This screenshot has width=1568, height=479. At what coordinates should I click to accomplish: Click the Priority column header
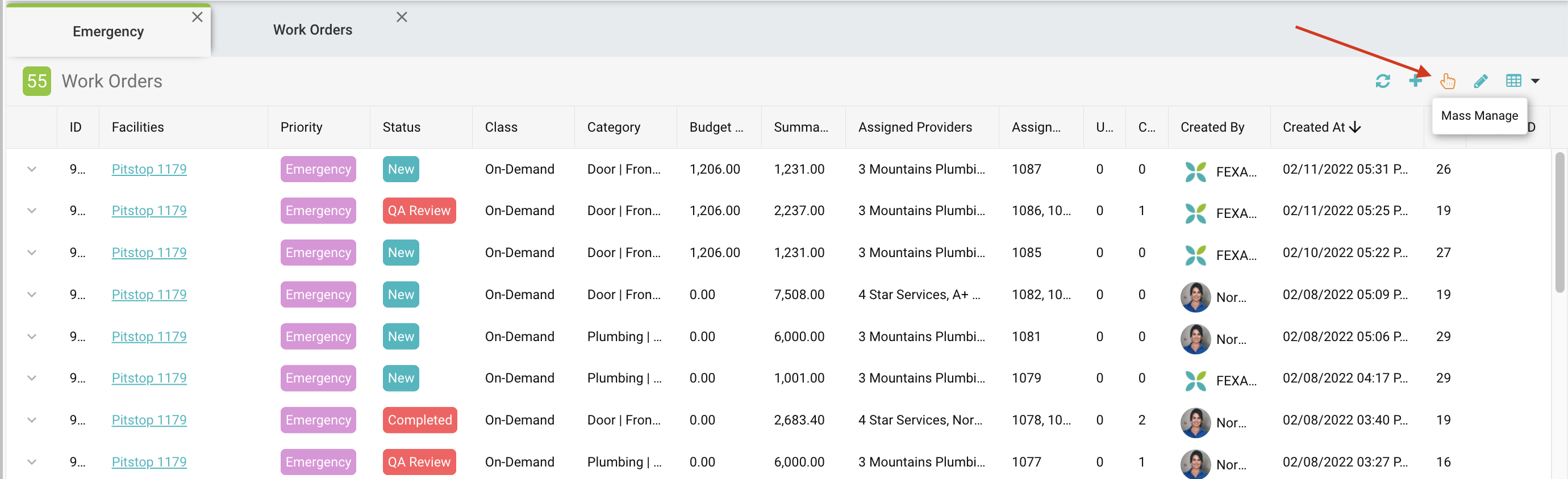coord(301,127)
